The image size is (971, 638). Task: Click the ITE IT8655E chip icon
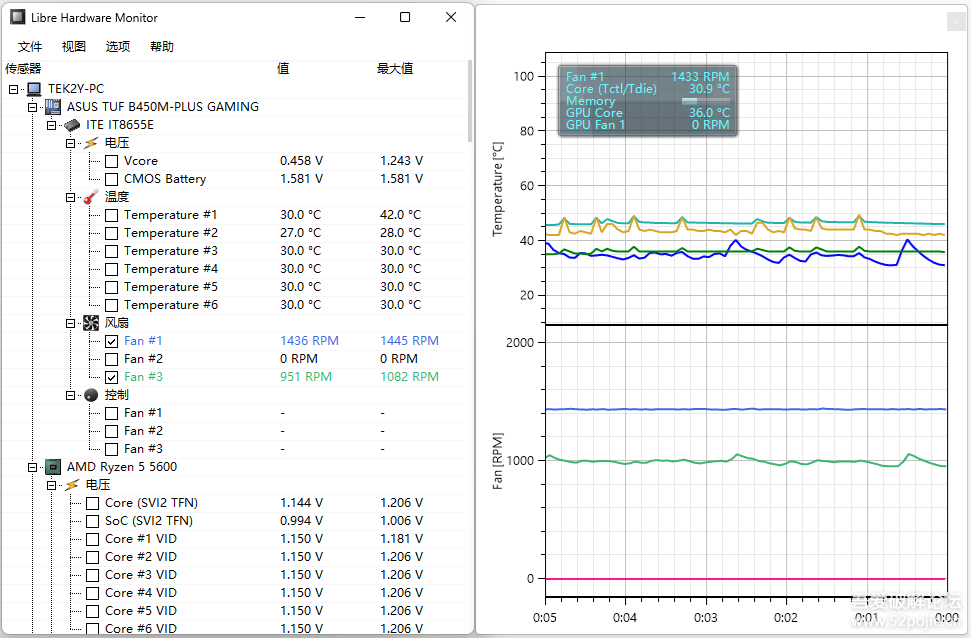(70, 125)
